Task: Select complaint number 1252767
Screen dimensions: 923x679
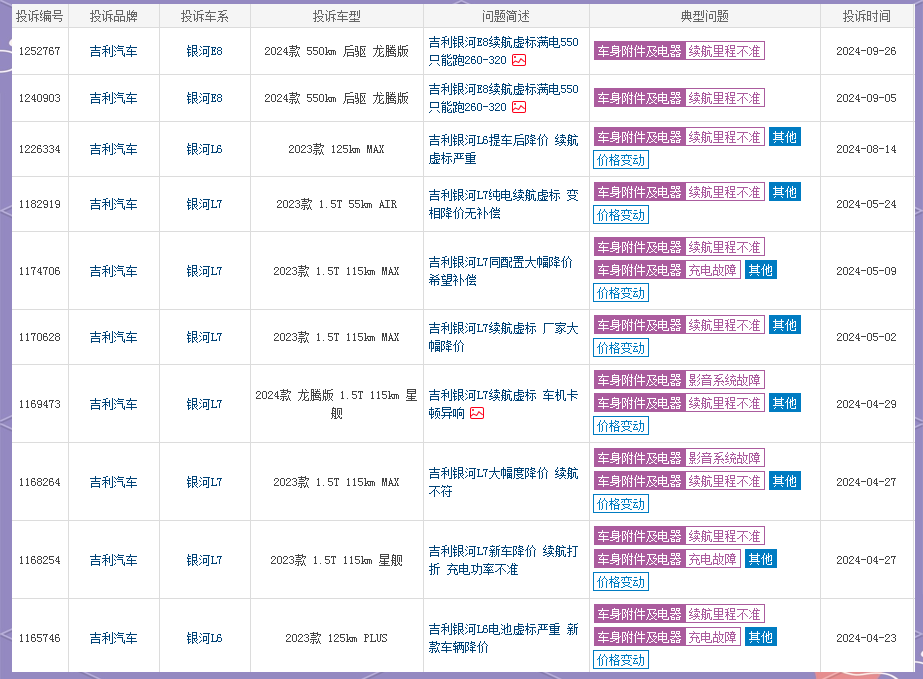Action: pos(39,51)
